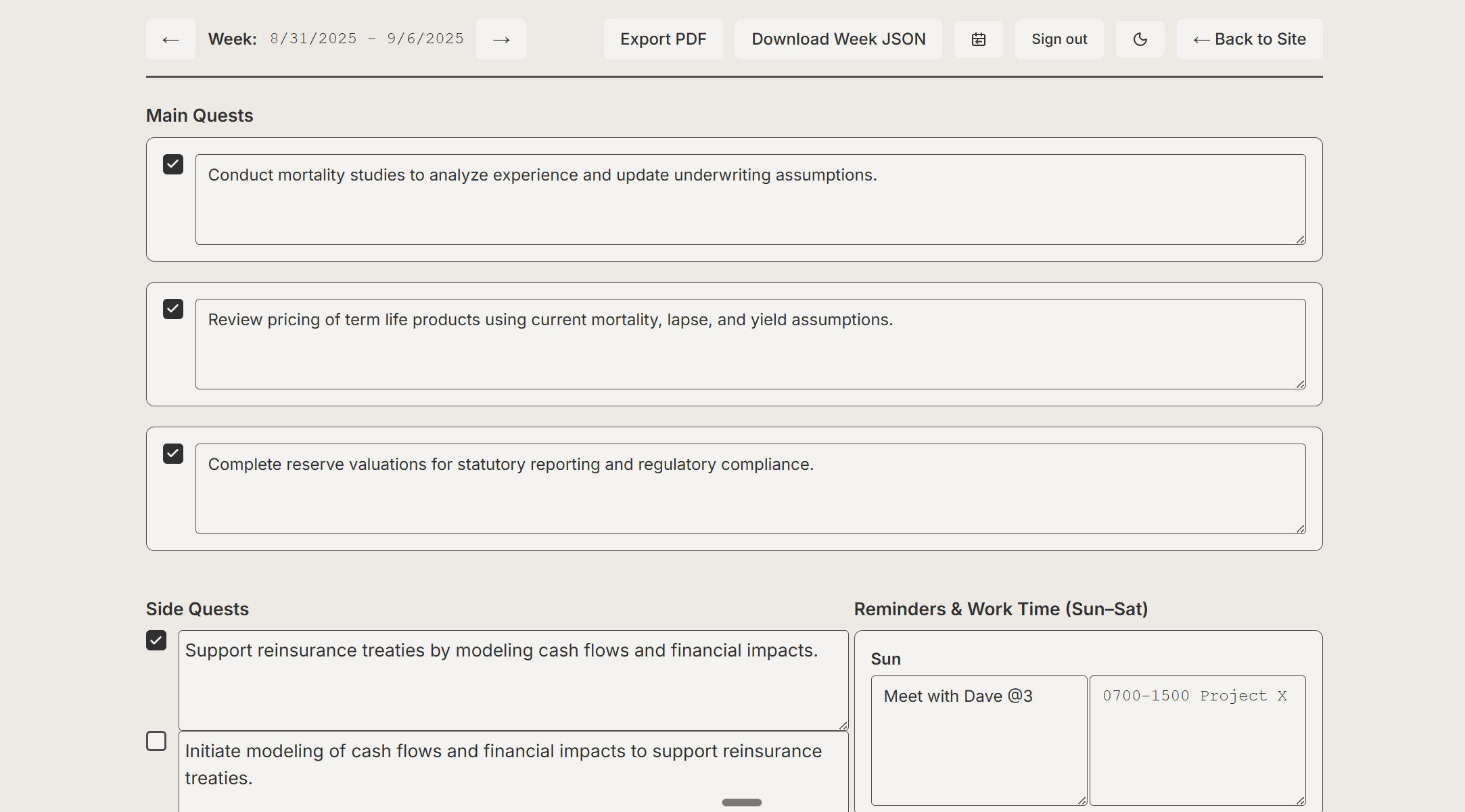The width and height of the screenshot is (1465, 812).
Task: Edit the reserve valuations quest text
Action: [751, 489]
